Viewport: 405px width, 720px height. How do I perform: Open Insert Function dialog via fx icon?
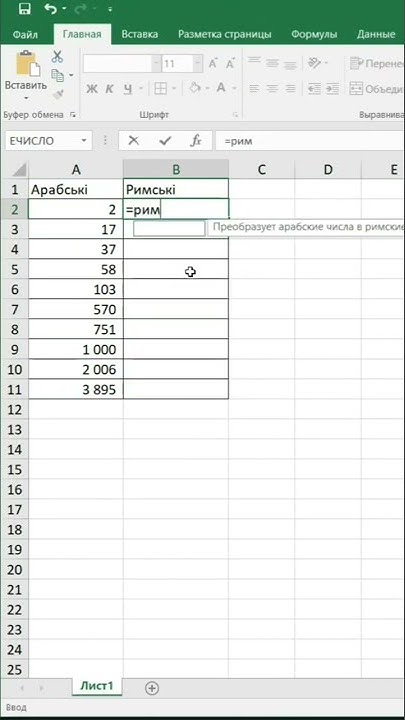coord(196,141)
